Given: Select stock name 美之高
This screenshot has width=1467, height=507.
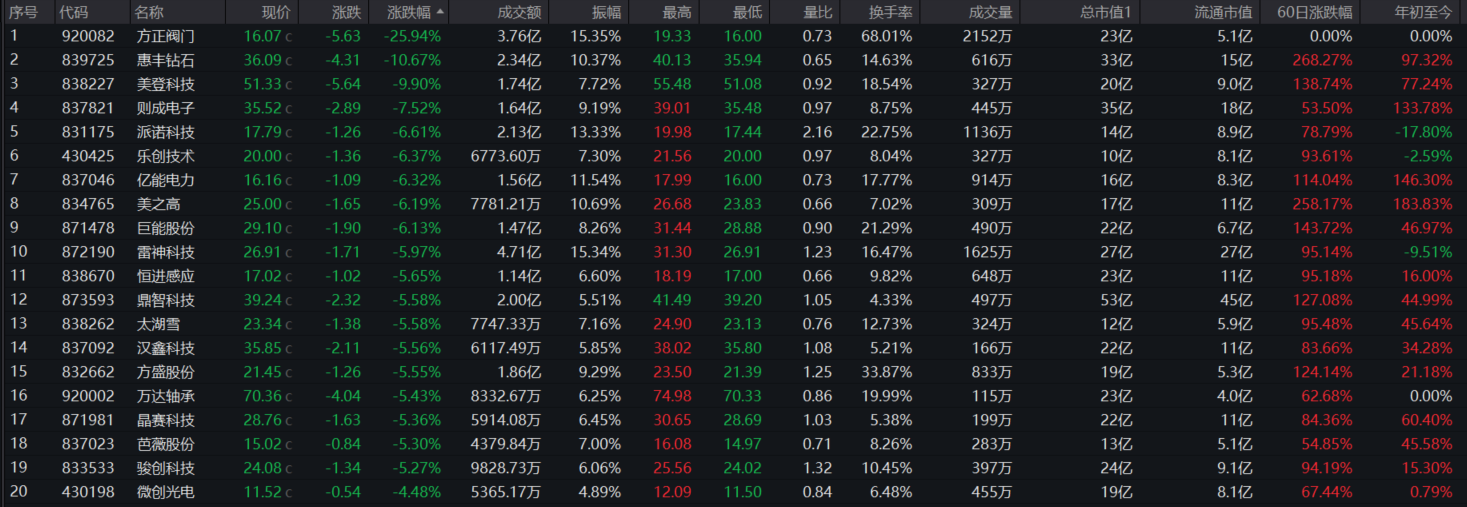Looking at the screenshot, I should click(159, 204).
